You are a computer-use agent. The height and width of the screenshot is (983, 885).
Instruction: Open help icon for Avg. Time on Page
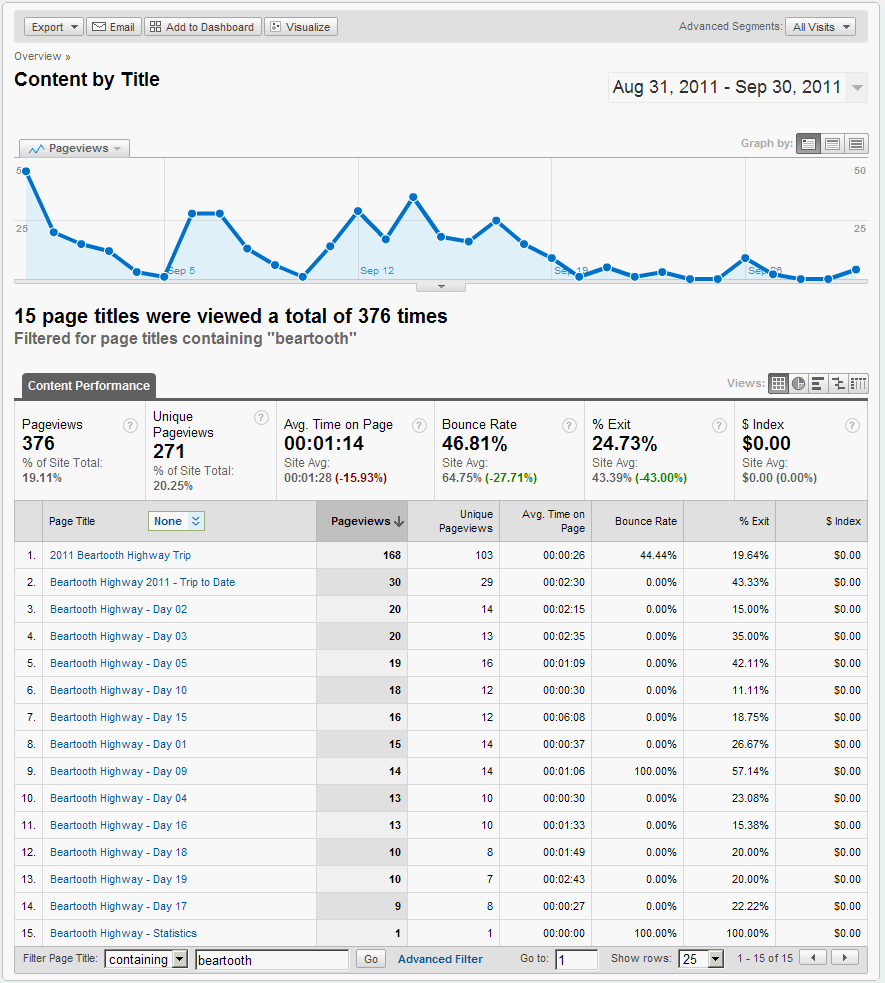click(419, 426)
